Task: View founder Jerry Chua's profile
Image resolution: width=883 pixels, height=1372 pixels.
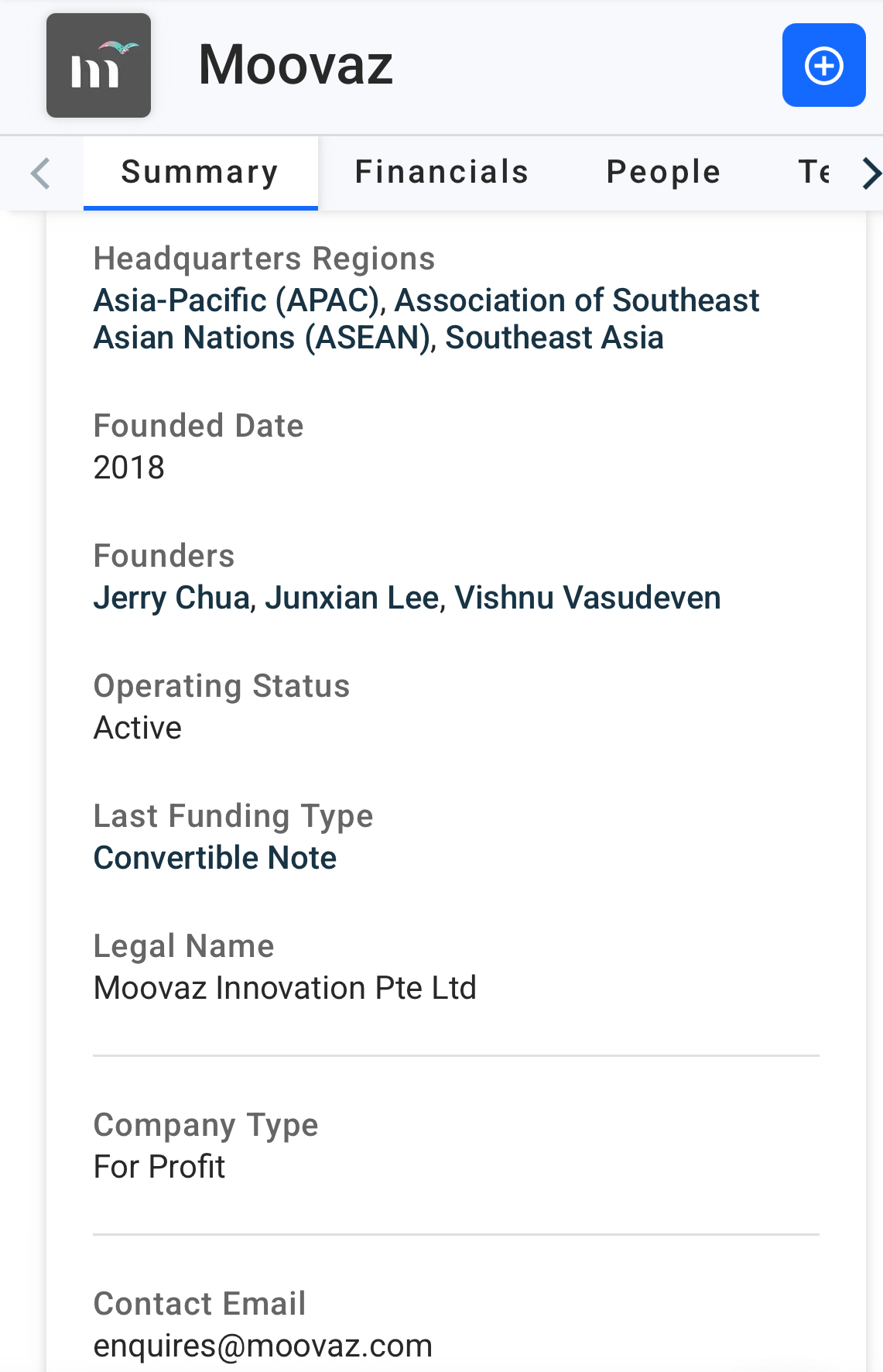Action: click(x=172, y=598)
